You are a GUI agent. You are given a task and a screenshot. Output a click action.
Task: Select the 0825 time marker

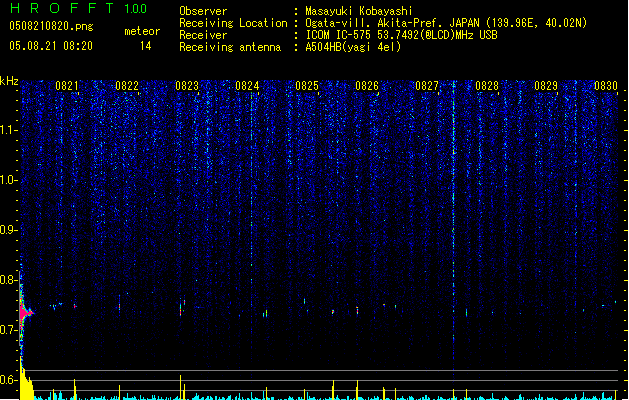307,86
